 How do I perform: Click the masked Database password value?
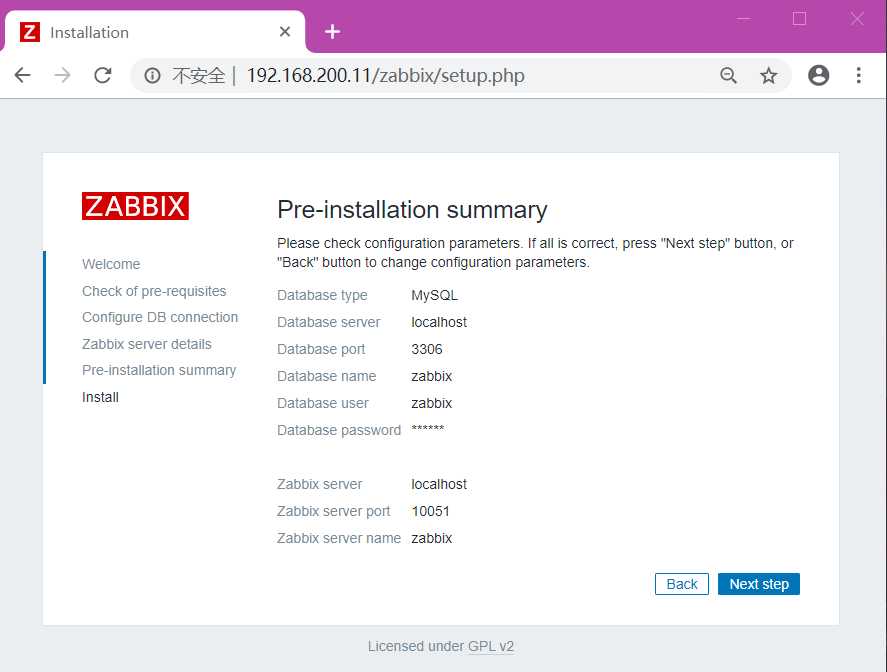[428, 429]
